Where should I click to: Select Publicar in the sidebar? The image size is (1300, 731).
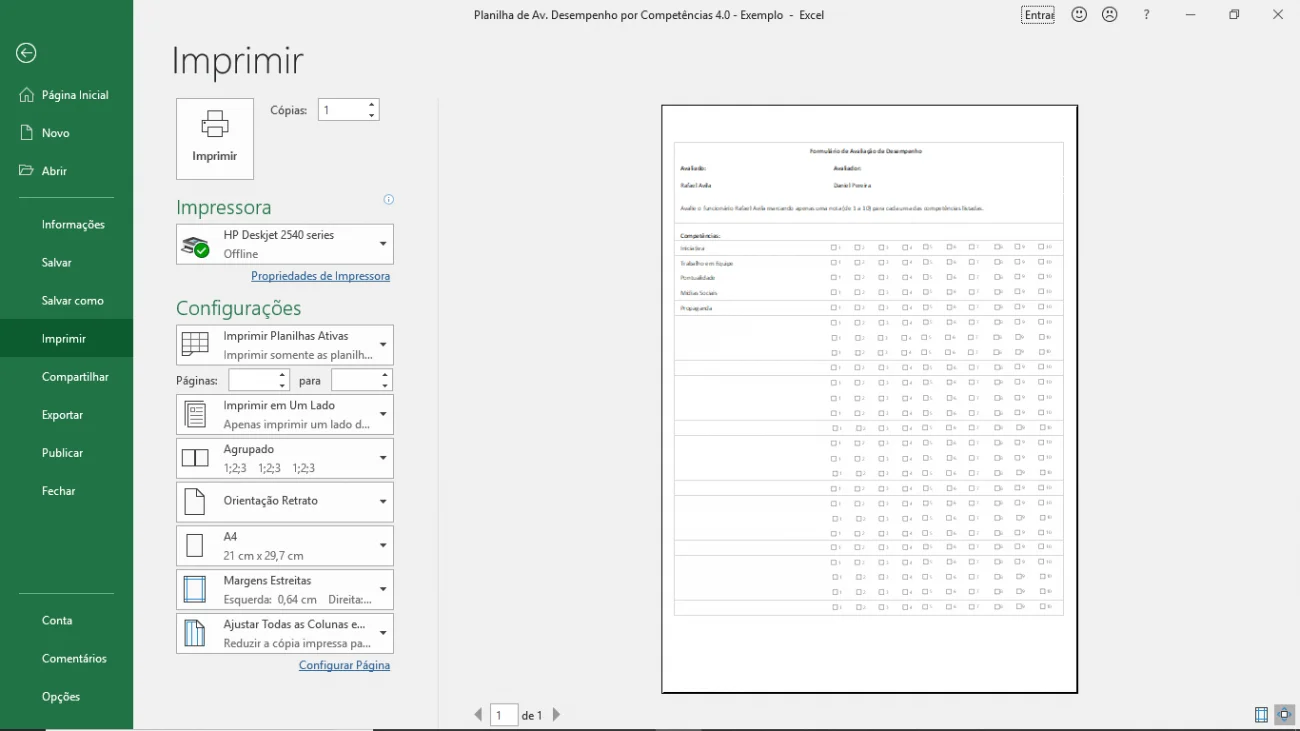tap(66, 453)
